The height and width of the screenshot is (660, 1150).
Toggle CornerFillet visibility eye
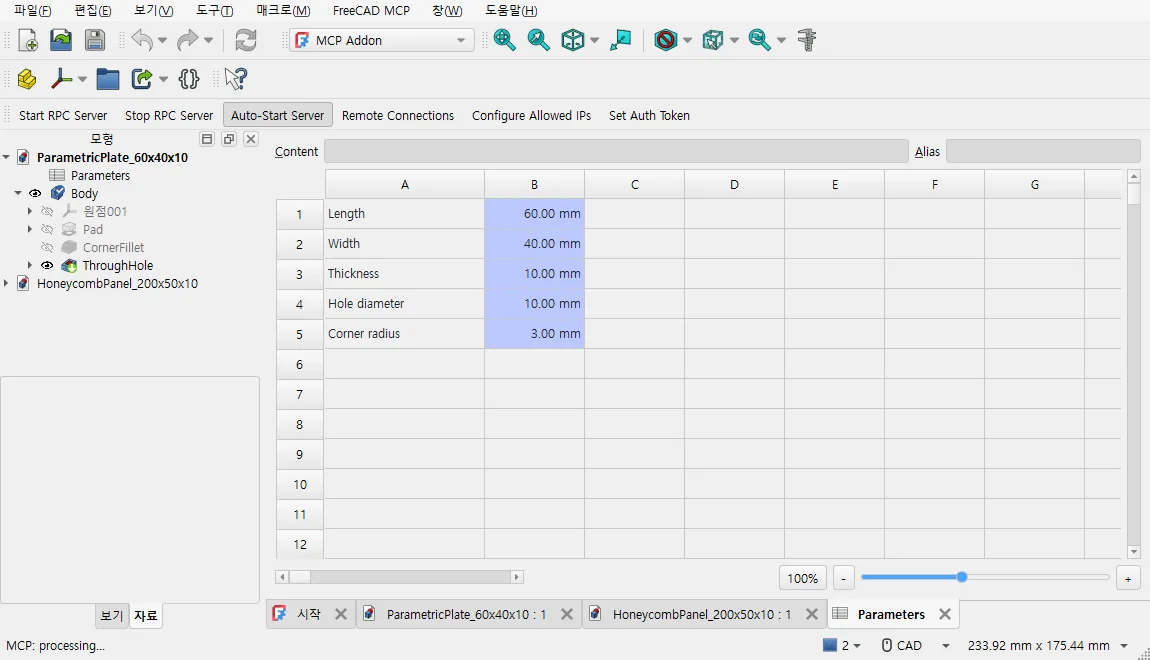(47, 247)
